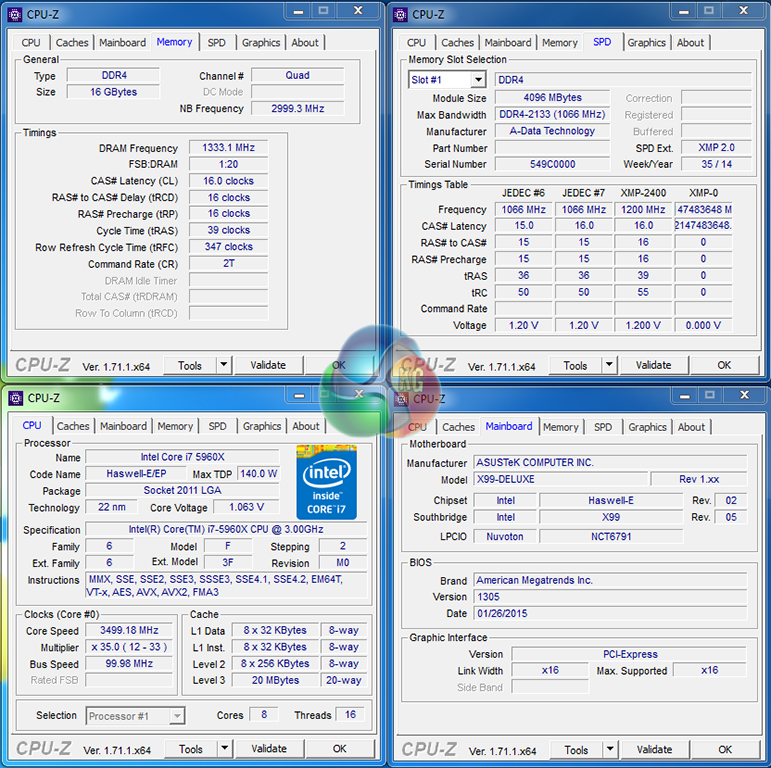Click Tools button in CPU window

pos(191,749)
